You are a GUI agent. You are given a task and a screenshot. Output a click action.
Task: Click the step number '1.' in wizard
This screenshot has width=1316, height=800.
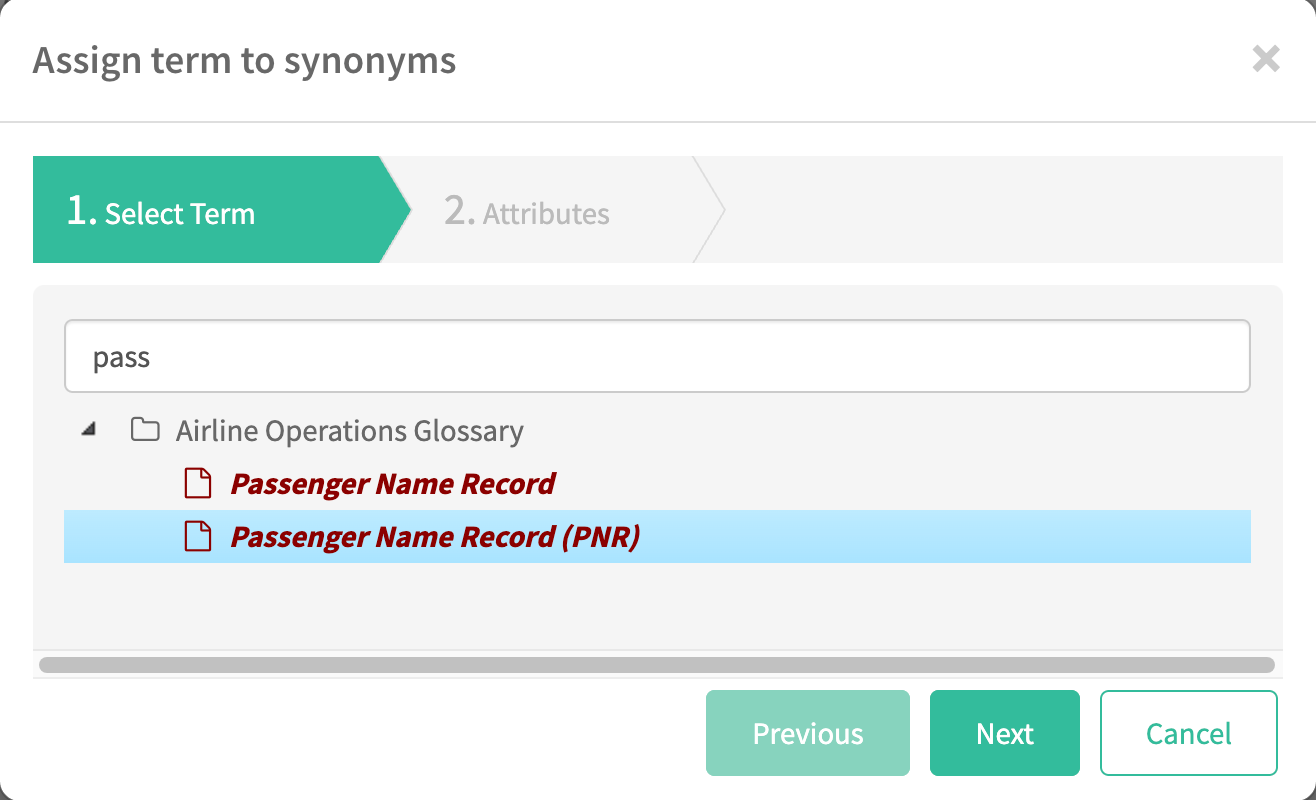tap(81, 211)
